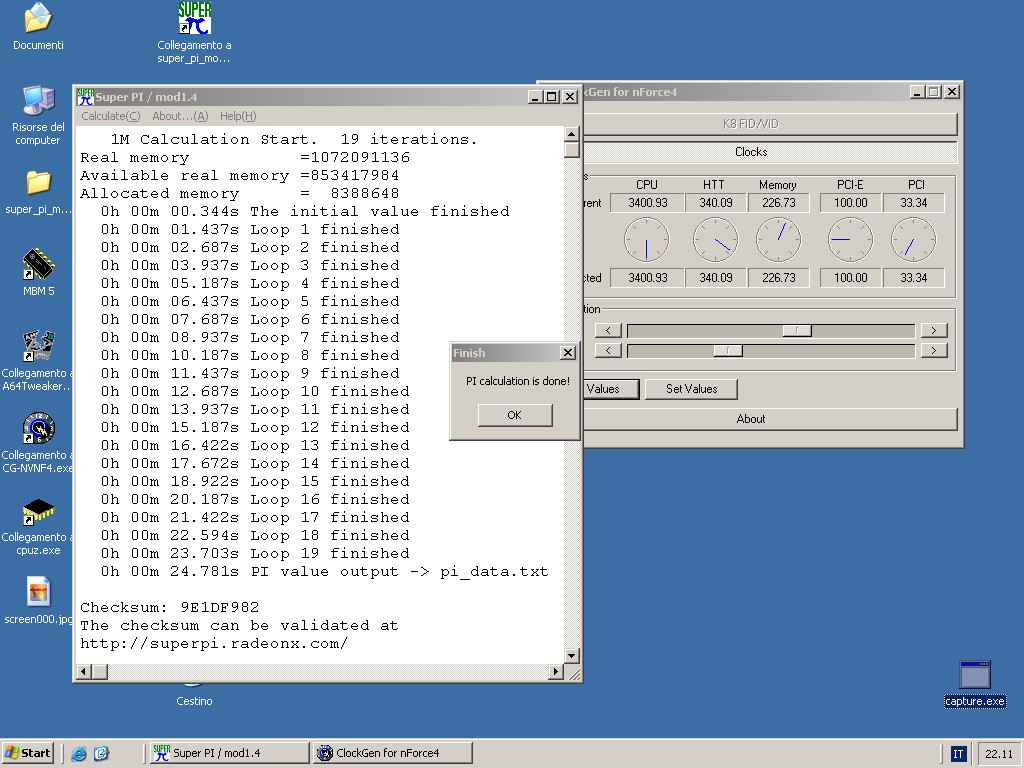Image resolution: width=1024 pixels, height=768 pixels.
Task: Launch the A64Tweaker desktop shortcut
Action: [38, 346]
